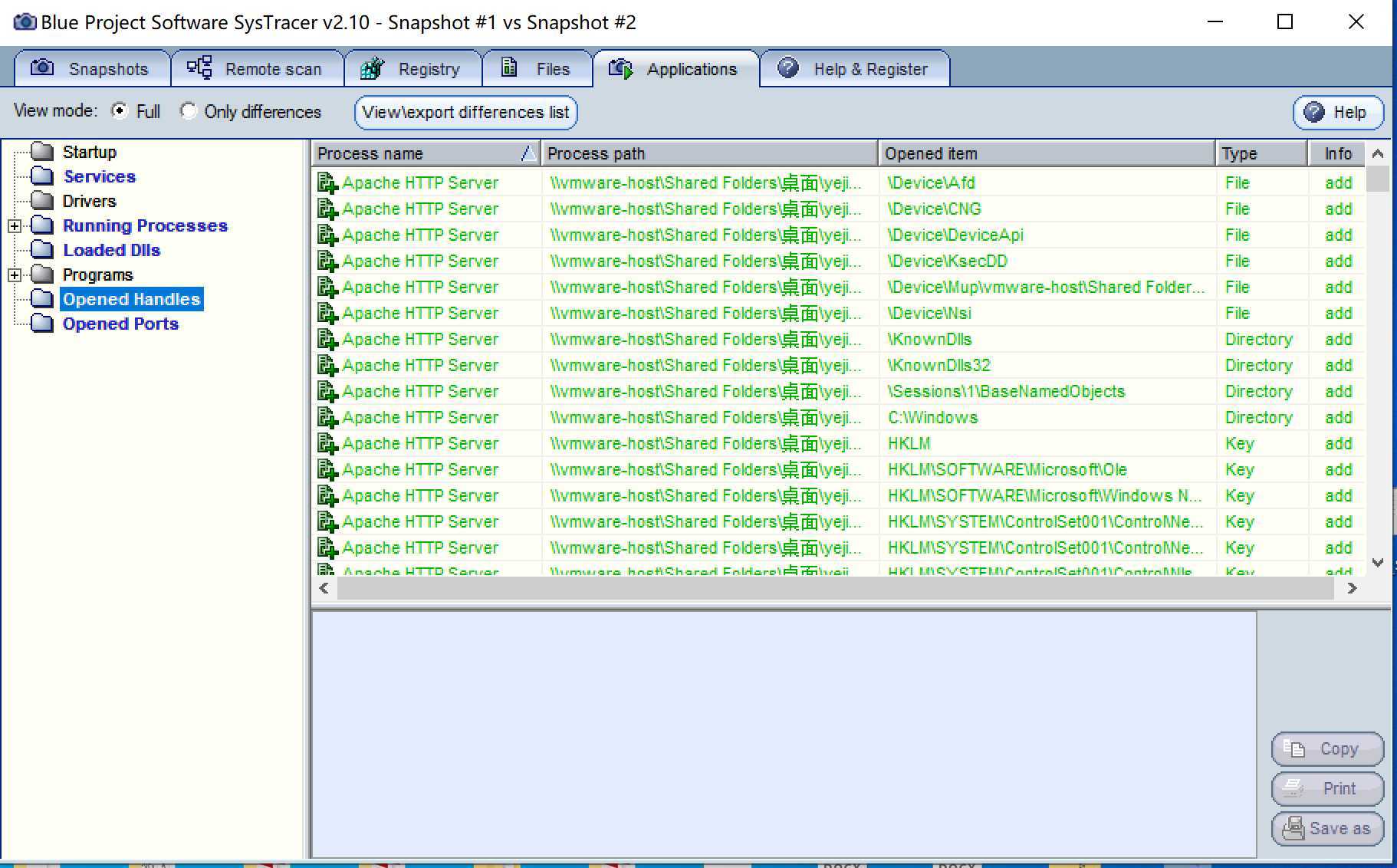Click the Programs folder icon
The height and width of the screenshot is (868, 1397).
point(42,274)
